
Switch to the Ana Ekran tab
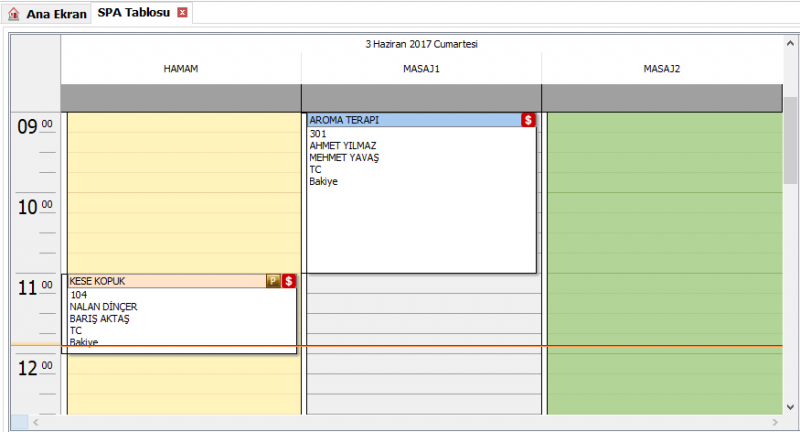47,14
